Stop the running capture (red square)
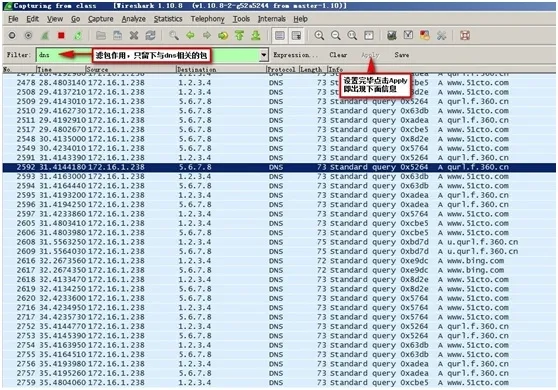558x390 pixels. pos(61,36)
